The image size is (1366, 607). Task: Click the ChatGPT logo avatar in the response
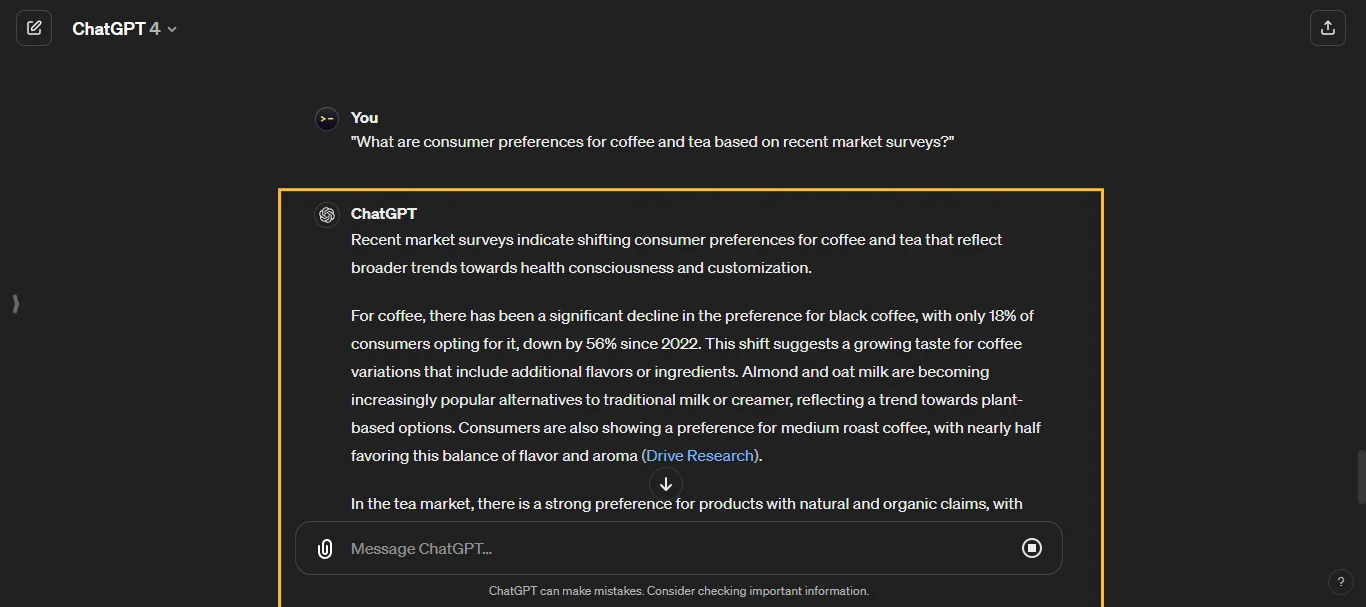(327, 215)
